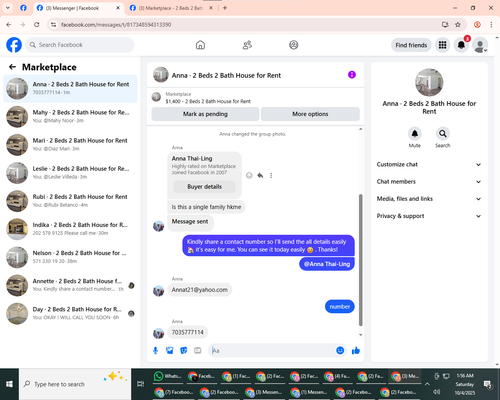Reply to Anna Thai-Ling message

tap(260, 175)
